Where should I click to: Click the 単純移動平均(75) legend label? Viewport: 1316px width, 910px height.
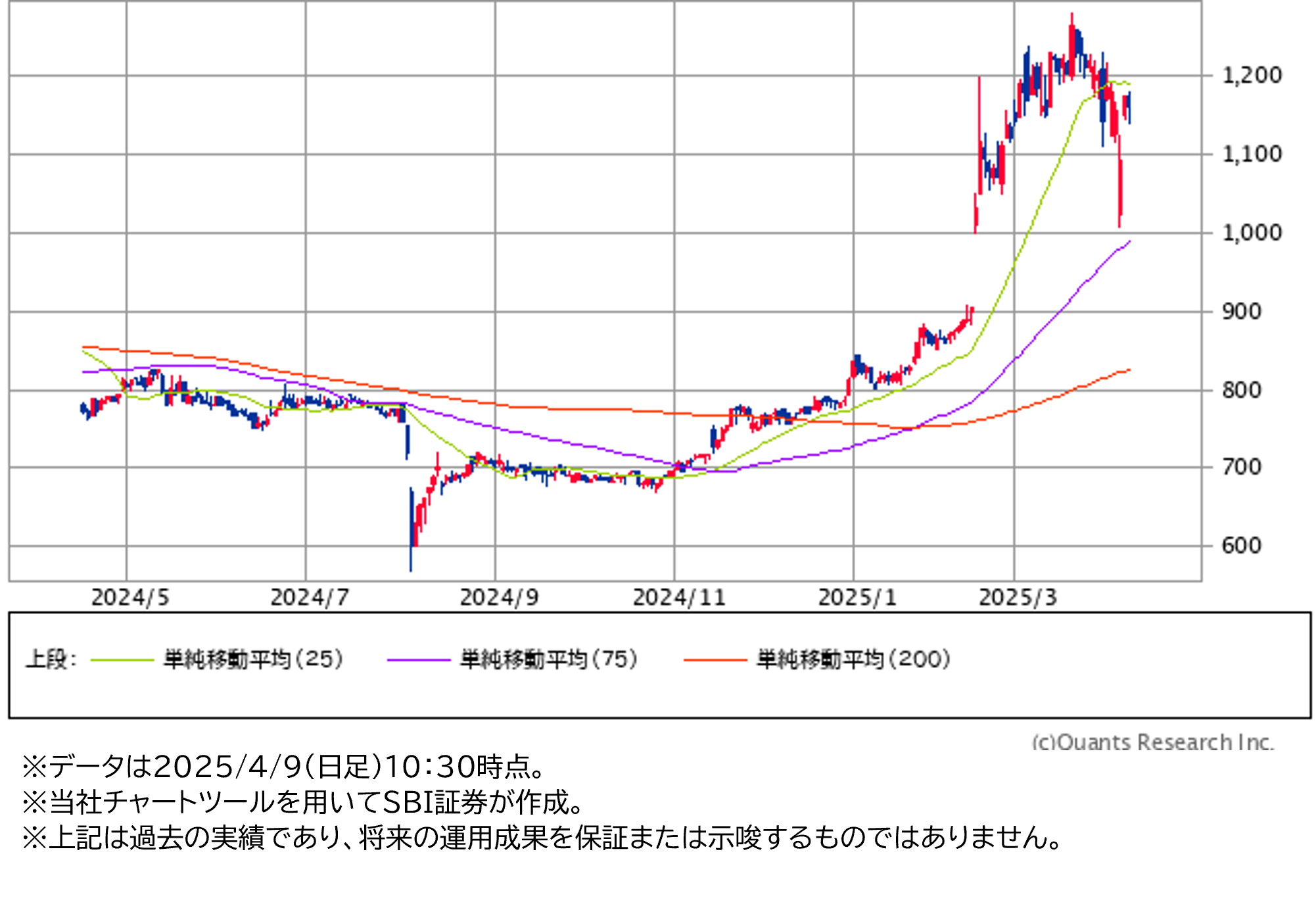(549, 659)
